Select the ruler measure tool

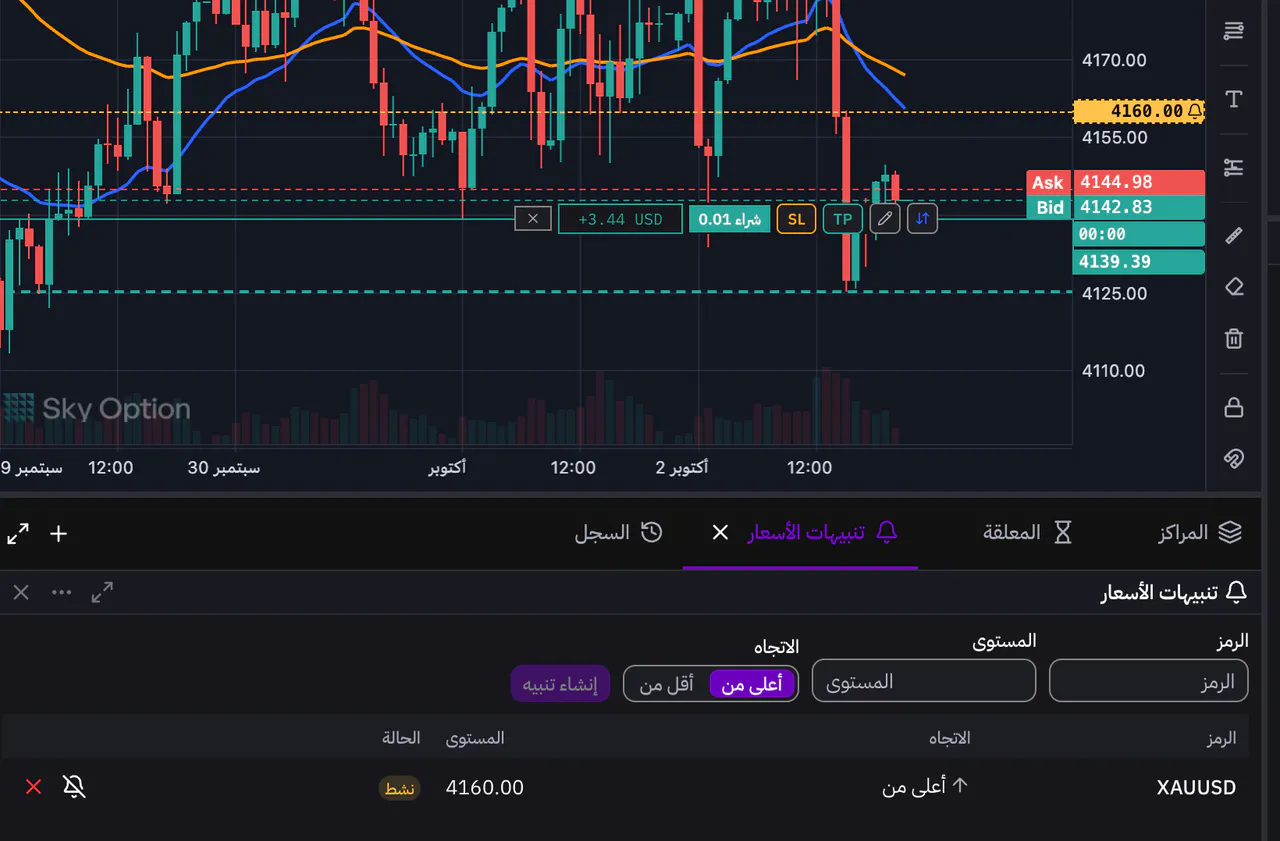(1234, 235)
